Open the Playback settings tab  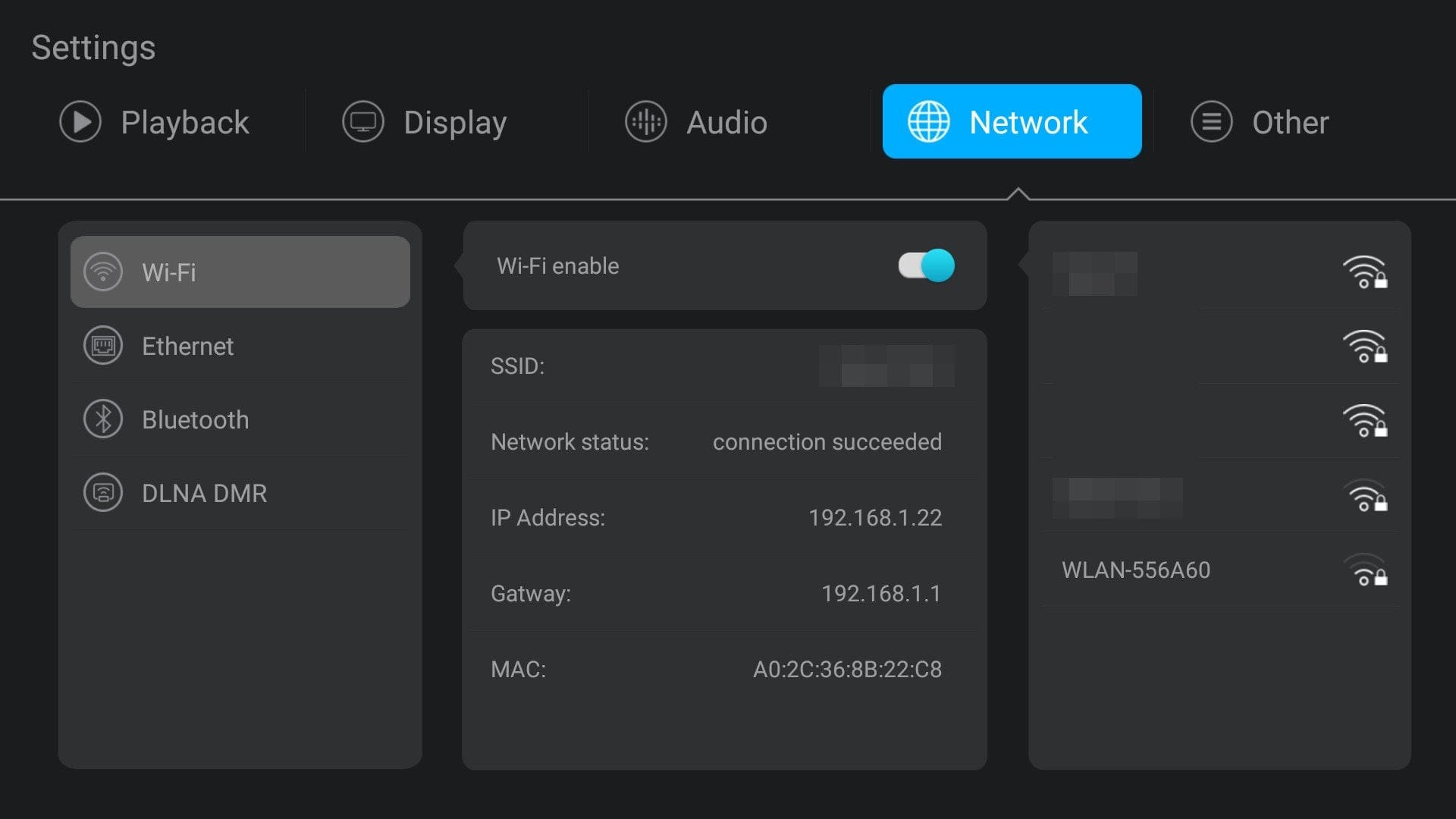point(184,122)
